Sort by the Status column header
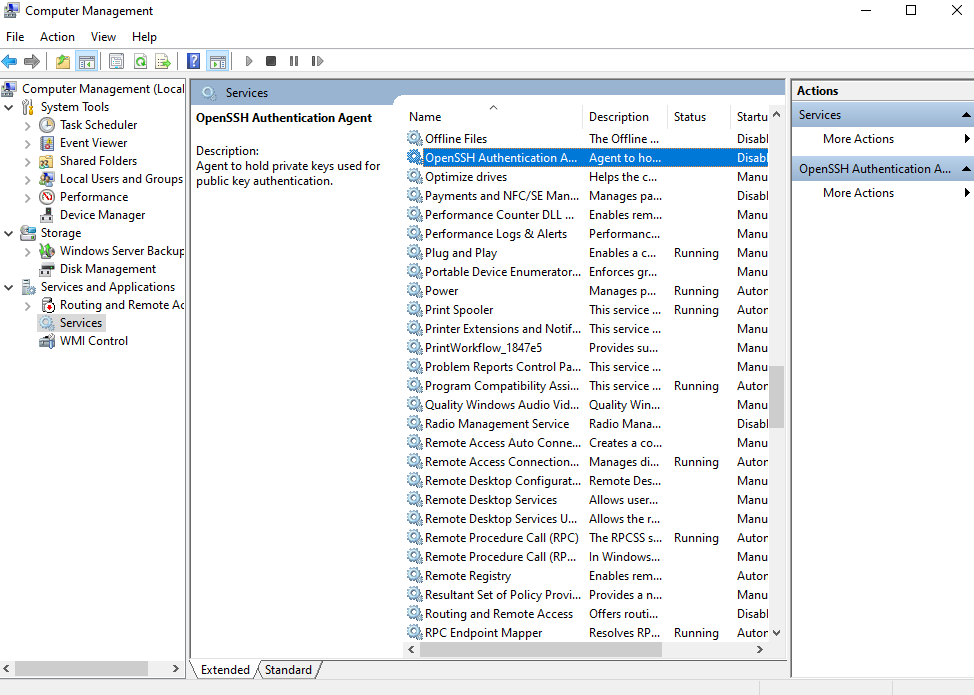 [698, 117]
